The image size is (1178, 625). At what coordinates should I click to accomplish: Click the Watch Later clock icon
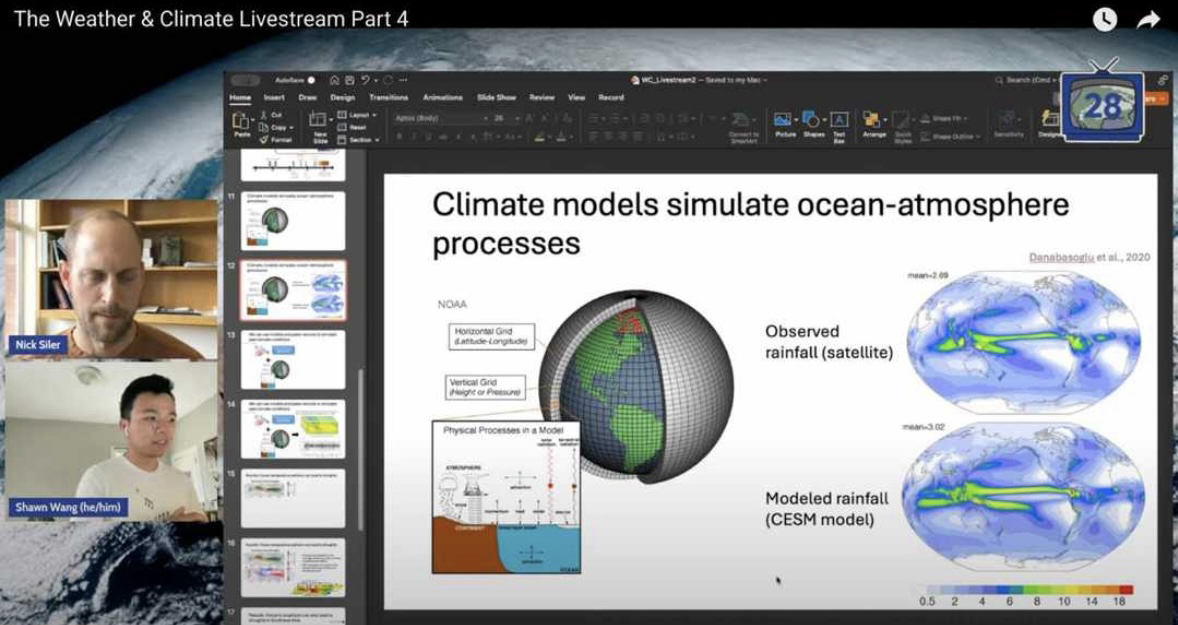coord(1104,19)
